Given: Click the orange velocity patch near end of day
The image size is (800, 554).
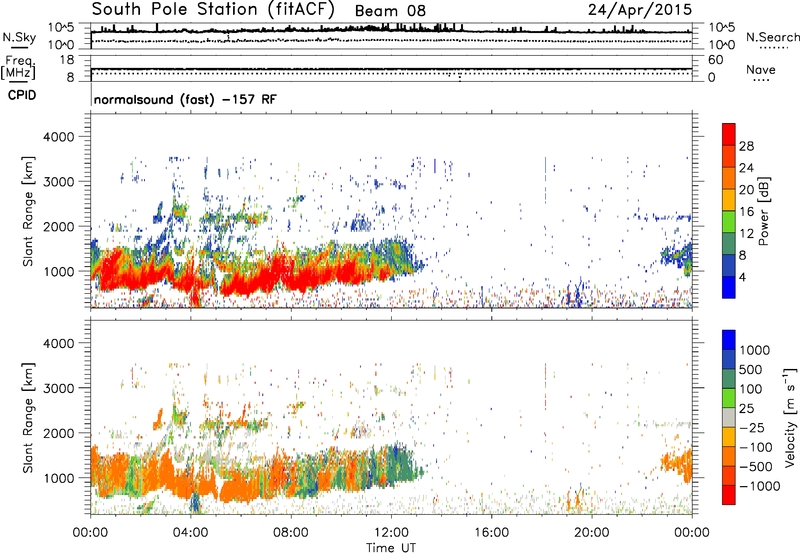Looking at the screenshot, I should [x=679, y=463].
